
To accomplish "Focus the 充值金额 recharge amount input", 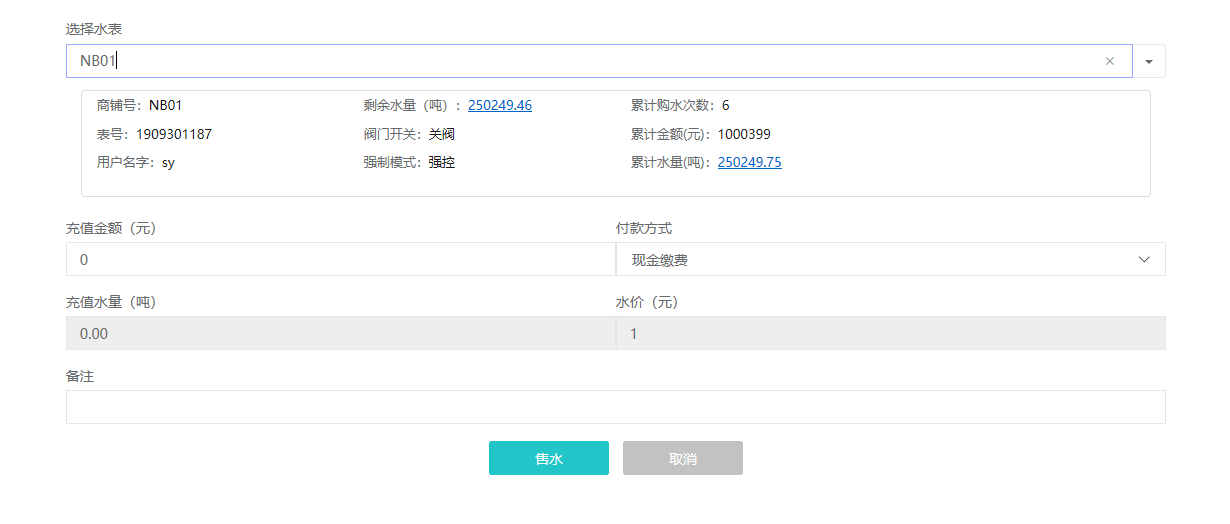I will click(340, 260).
